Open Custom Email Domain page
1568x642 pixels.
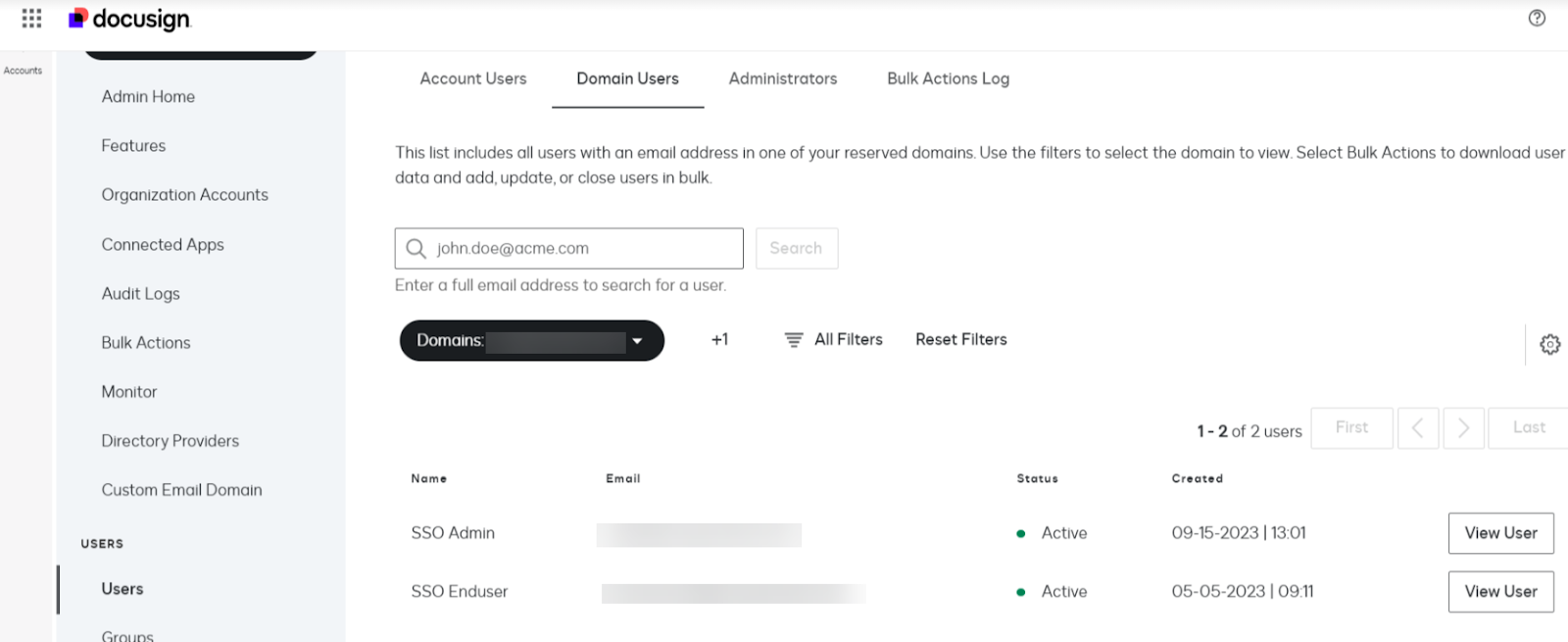[181, 490]
